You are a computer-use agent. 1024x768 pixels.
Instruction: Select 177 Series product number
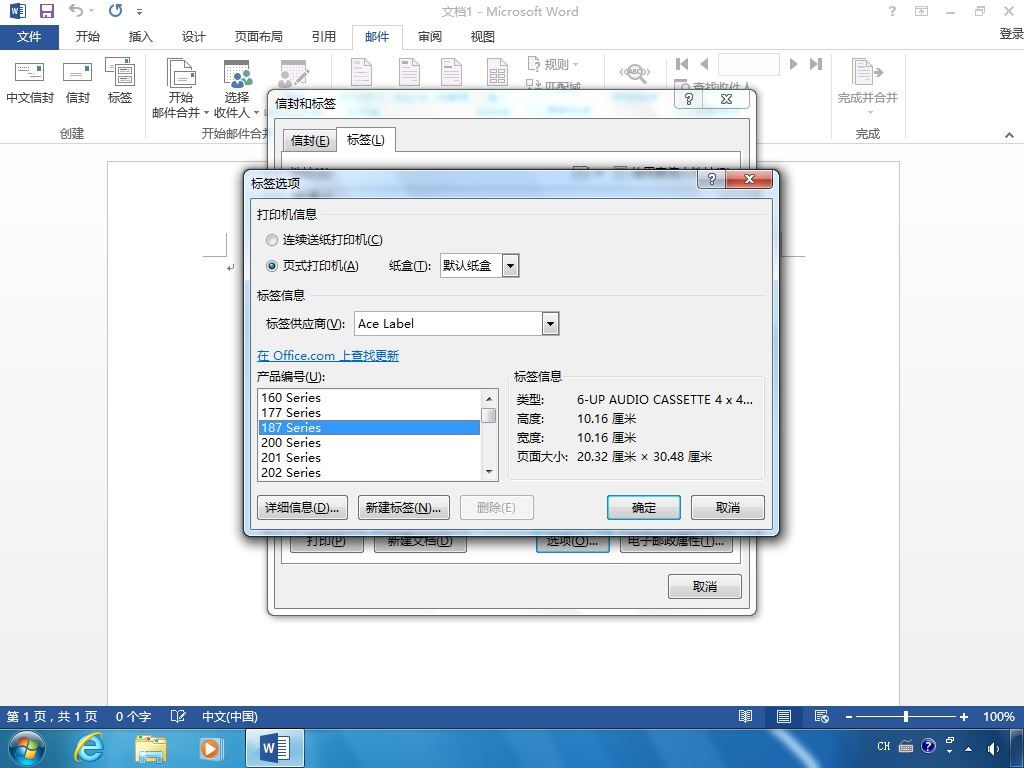click(x=369, y=413)
